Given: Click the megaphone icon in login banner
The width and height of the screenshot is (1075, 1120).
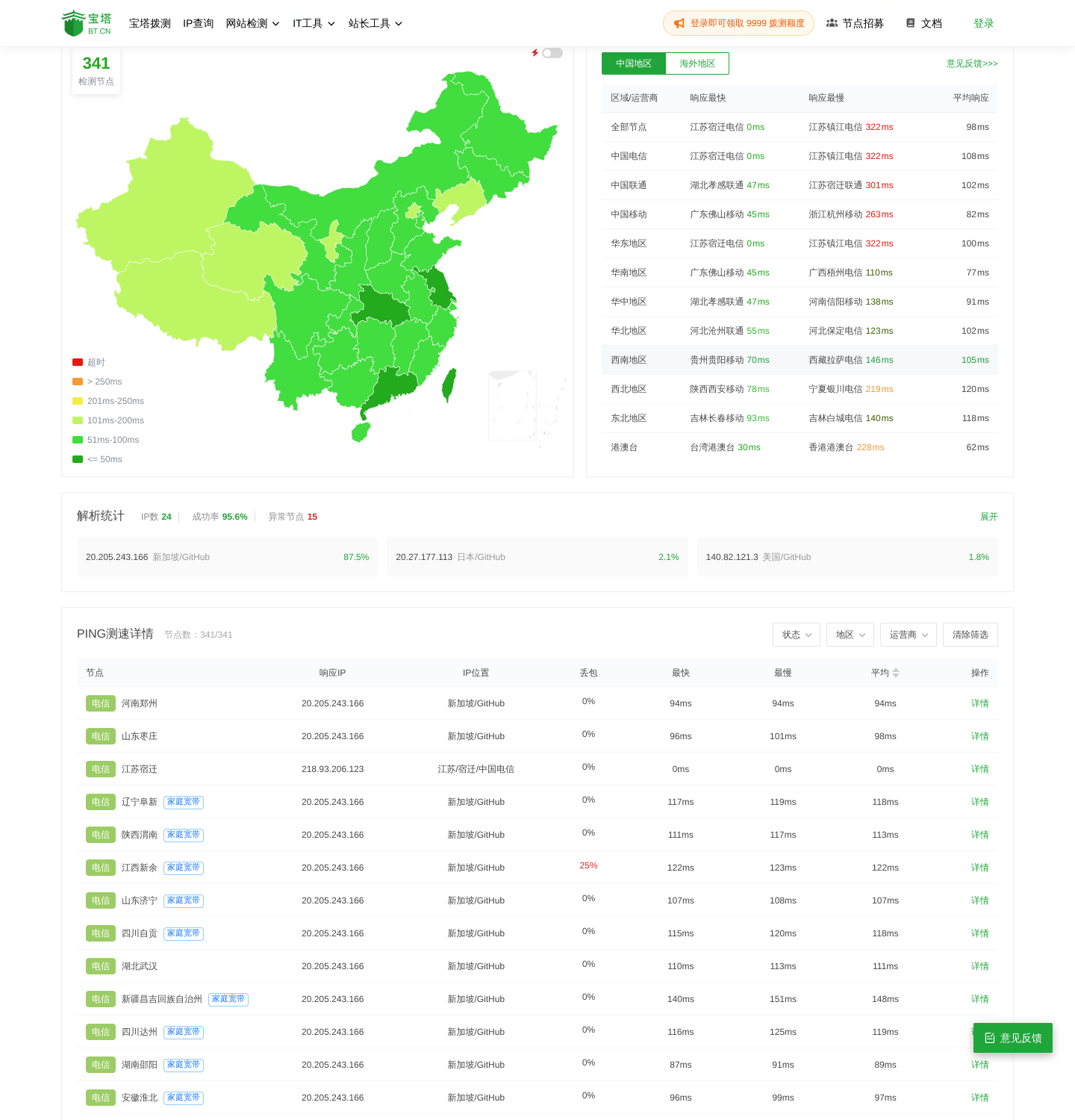Looking at the screenshot, I should (x=679, y=23).
